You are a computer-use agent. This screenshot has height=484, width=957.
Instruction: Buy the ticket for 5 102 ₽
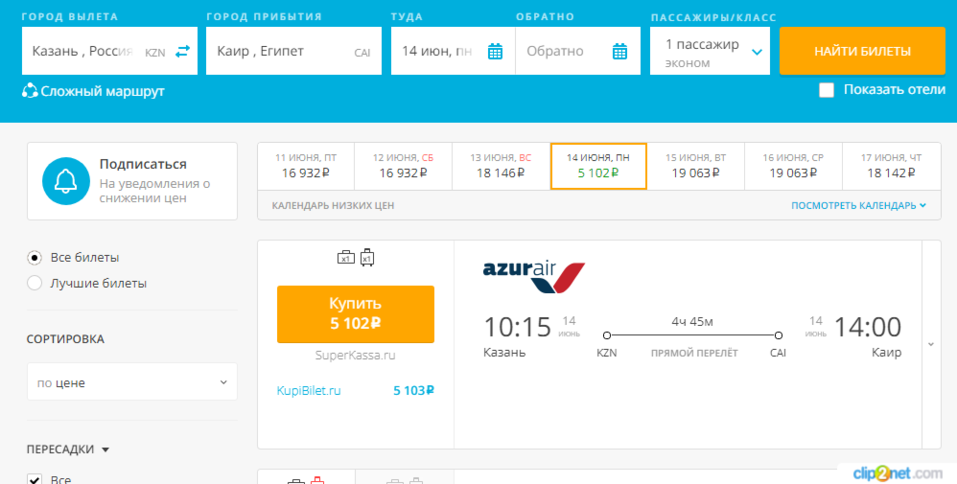[x=355, y=313]
